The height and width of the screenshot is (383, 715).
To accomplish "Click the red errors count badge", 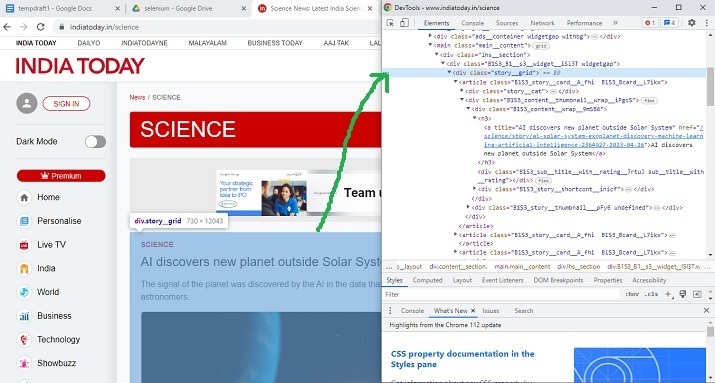I will coord(649,23).
